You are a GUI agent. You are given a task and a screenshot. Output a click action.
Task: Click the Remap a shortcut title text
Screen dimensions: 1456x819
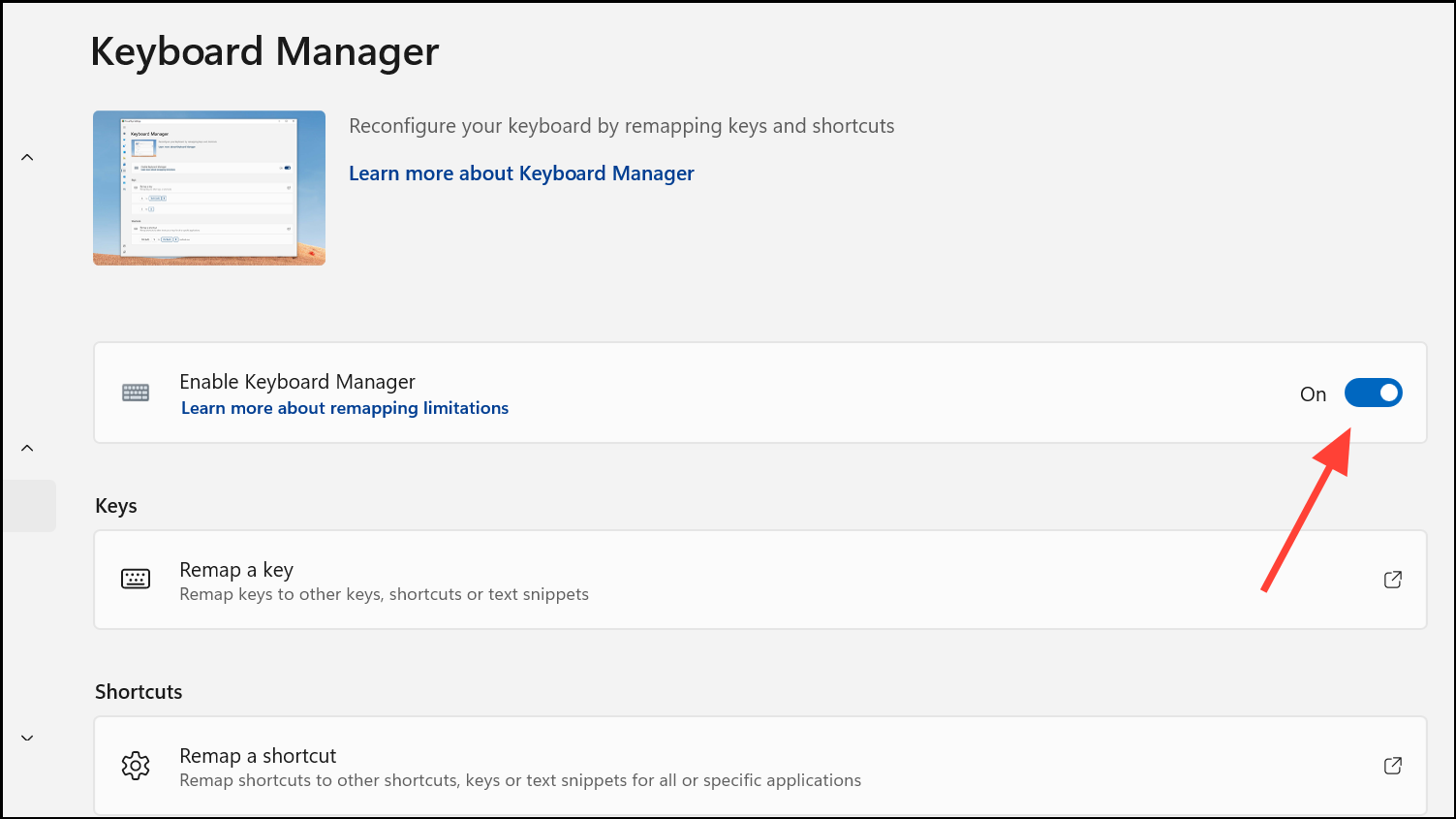tap(258, 756)
